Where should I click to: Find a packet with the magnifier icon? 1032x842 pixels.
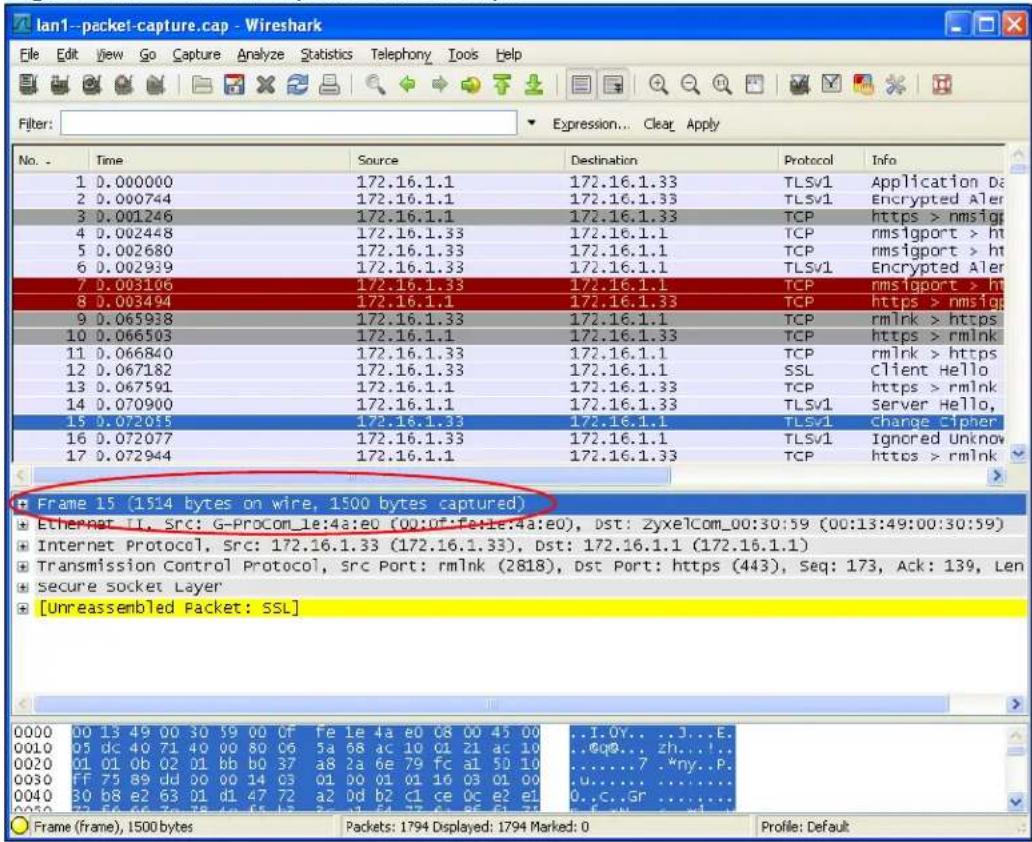pos(375,85)
